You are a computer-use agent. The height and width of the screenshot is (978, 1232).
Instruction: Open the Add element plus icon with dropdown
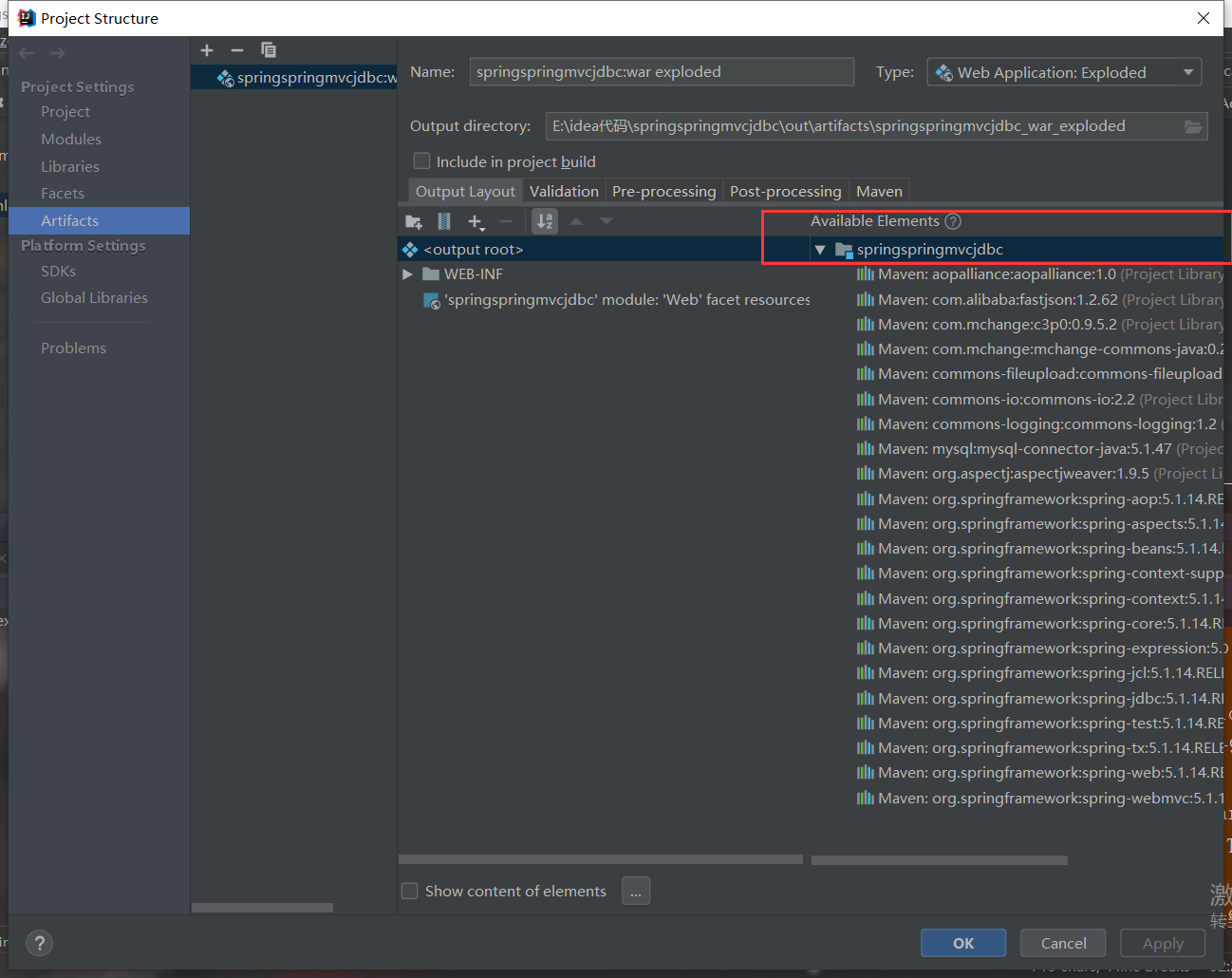coord(476,220)
